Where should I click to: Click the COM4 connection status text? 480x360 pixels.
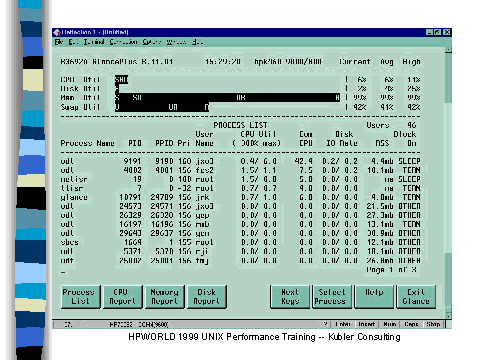pyautogui.click(x=153, y=324)
